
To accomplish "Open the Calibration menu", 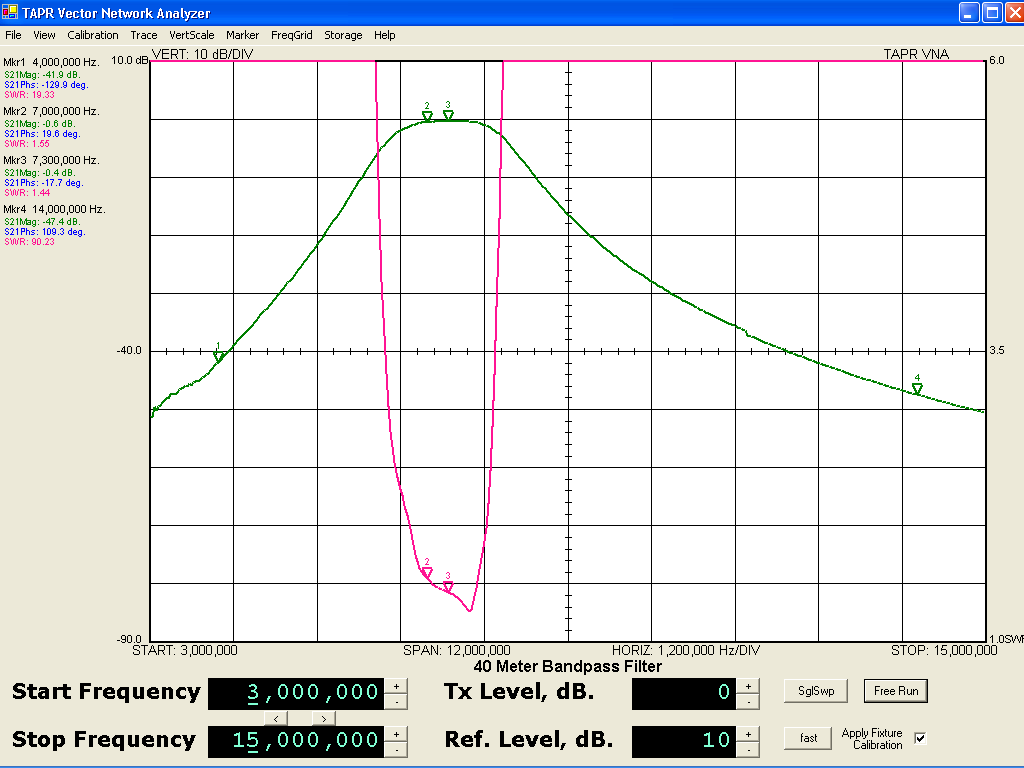I will [93, 35].
